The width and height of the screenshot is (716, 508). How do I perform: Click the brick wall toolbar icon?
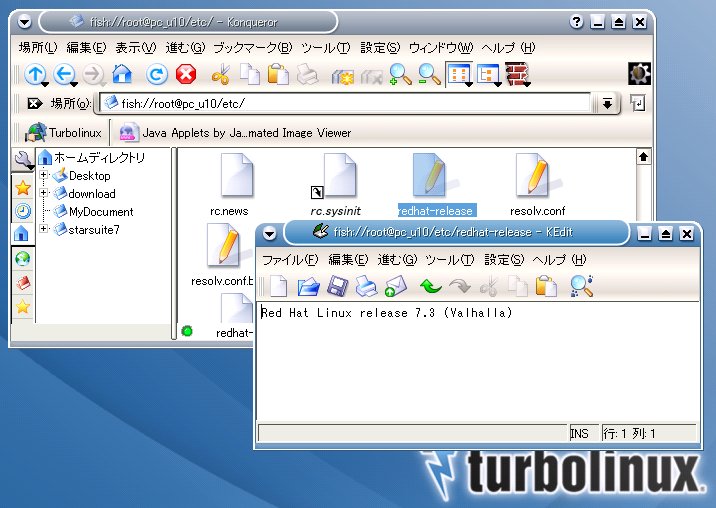(x=516, y=74)
